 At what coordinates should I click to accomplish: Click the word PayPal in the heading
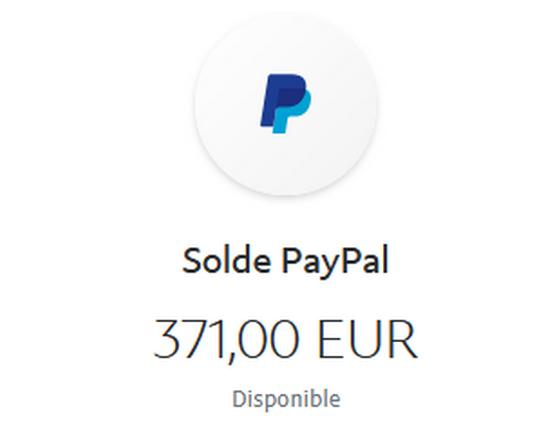[336, 263]
